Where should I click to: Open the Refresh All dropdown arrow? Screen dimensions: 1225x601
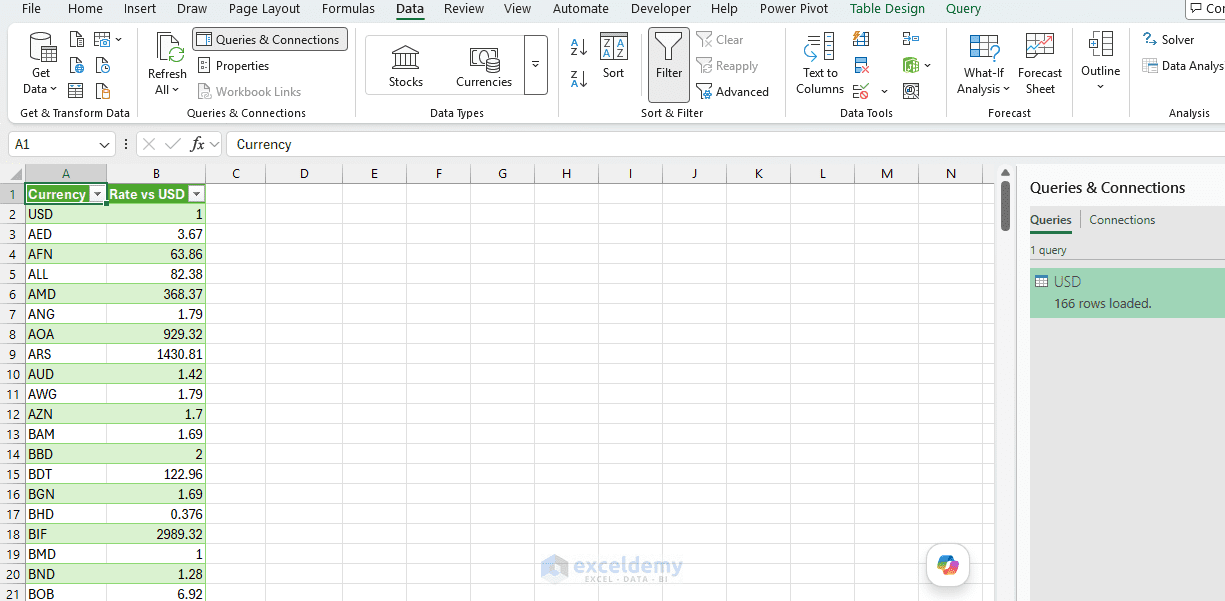coord(176,90)
